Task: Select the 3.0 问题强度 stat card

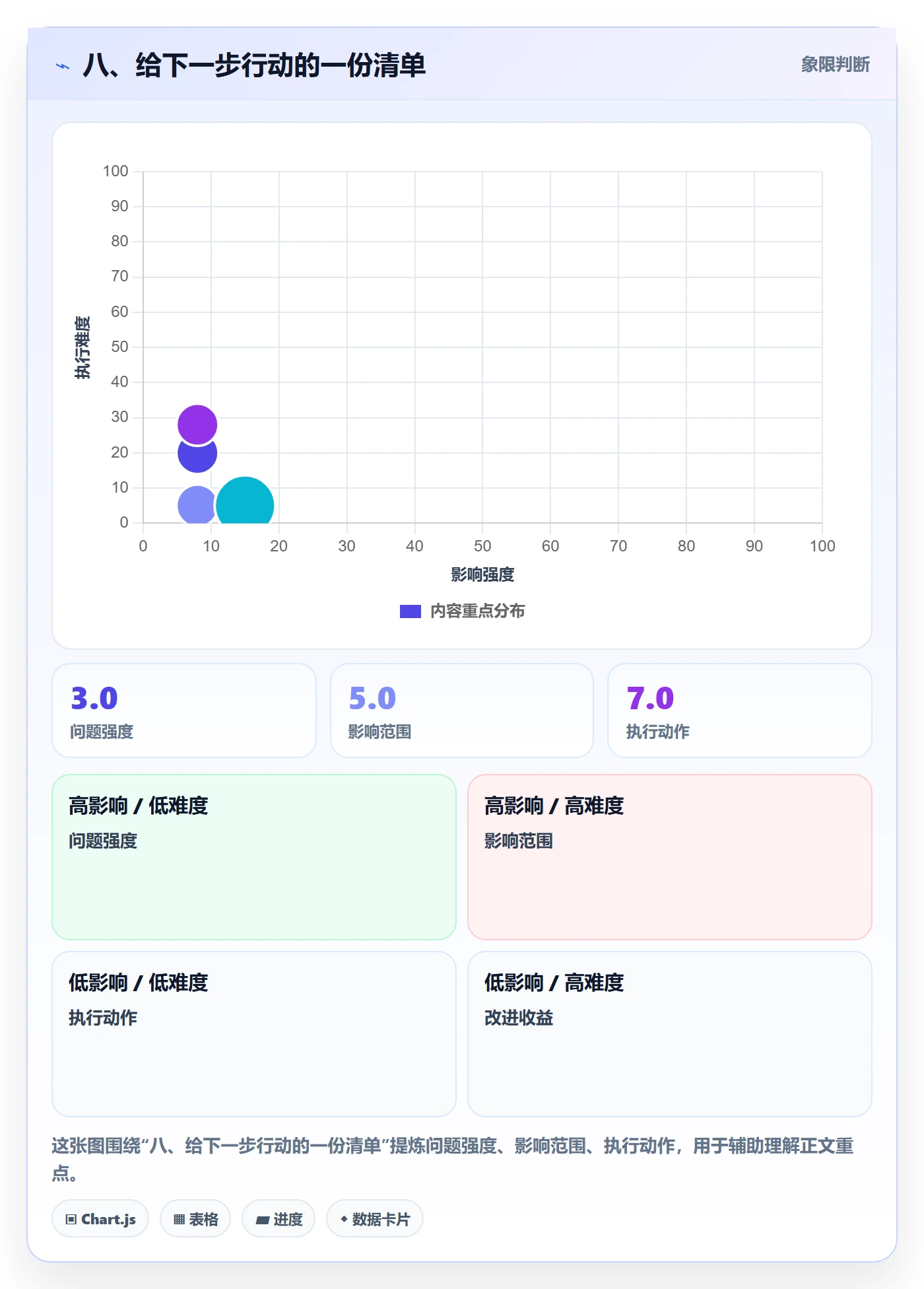Action: coord(184,711)
